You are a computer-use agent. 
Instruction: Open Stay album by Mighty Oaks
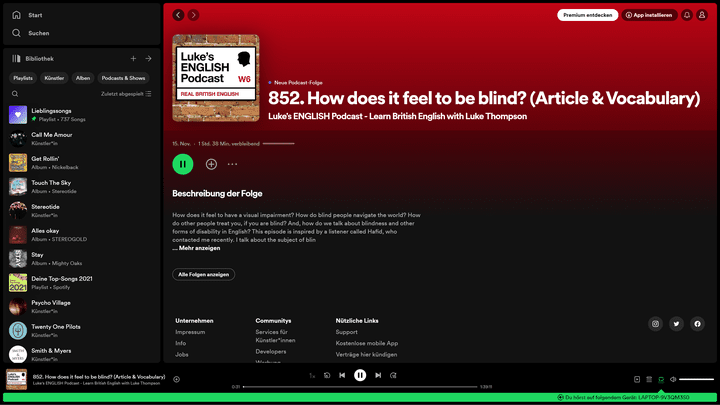pos(82,259)
